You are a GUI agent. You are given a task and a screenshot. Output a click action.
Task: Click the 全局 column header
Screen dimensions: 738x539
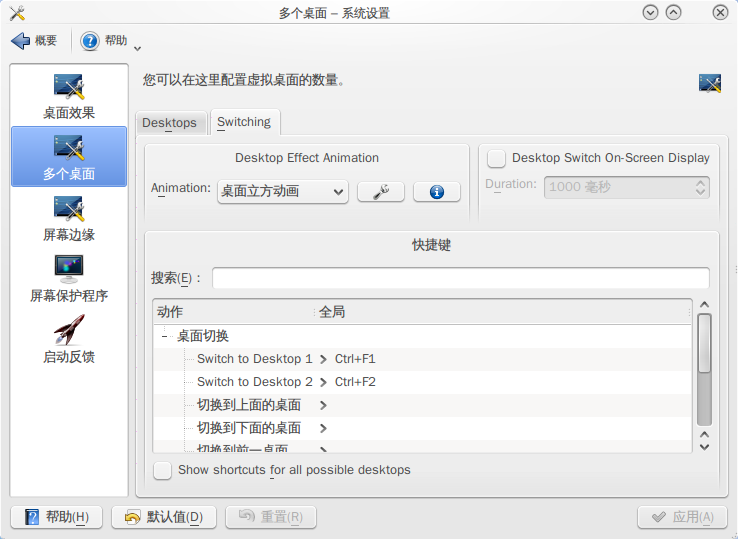pos(503,312)
